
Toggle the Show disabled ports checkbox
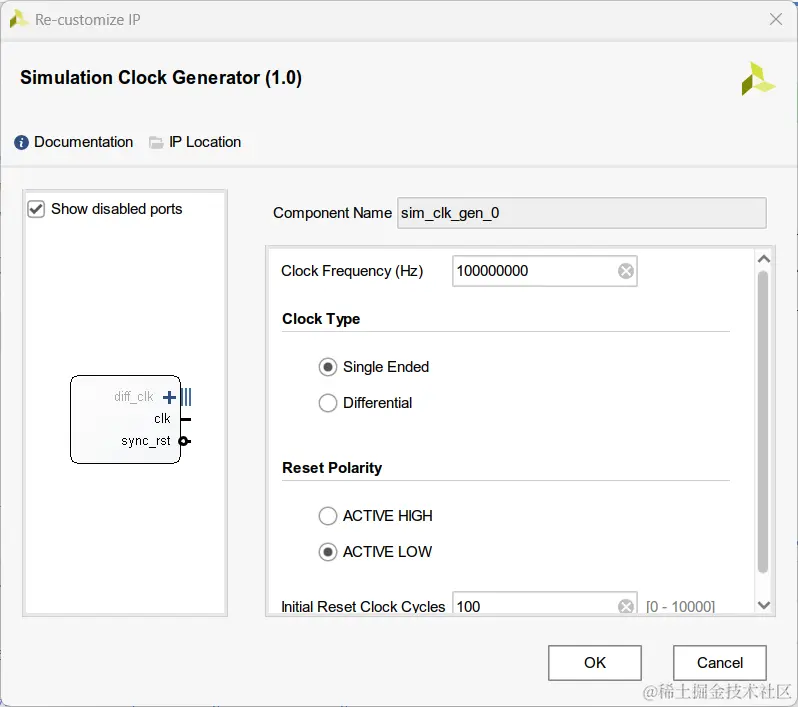36,209
